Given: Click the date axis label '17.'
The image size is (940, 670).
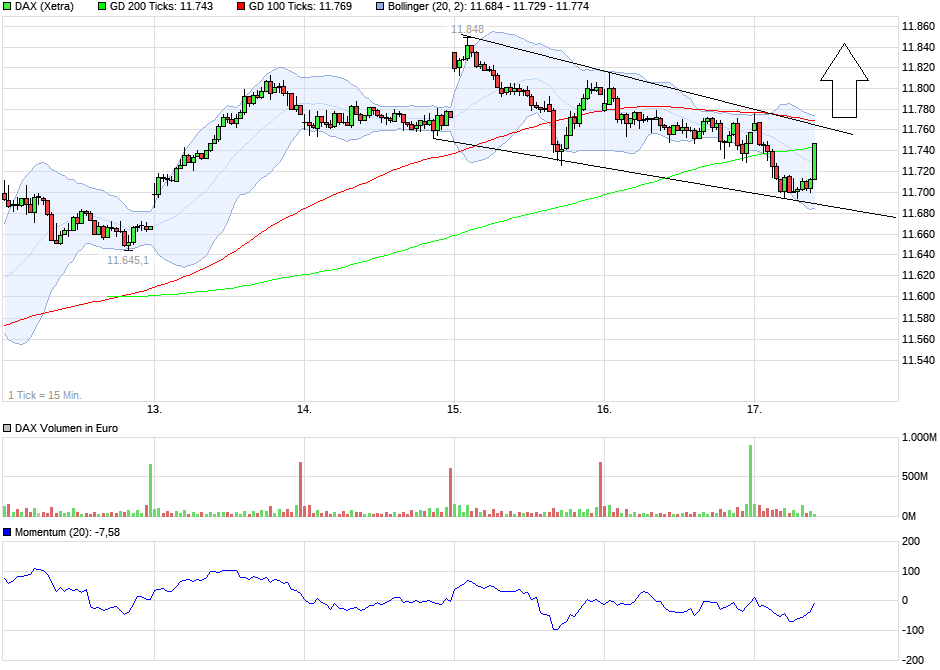Looking at the screenshot, I should click(754, 409).
